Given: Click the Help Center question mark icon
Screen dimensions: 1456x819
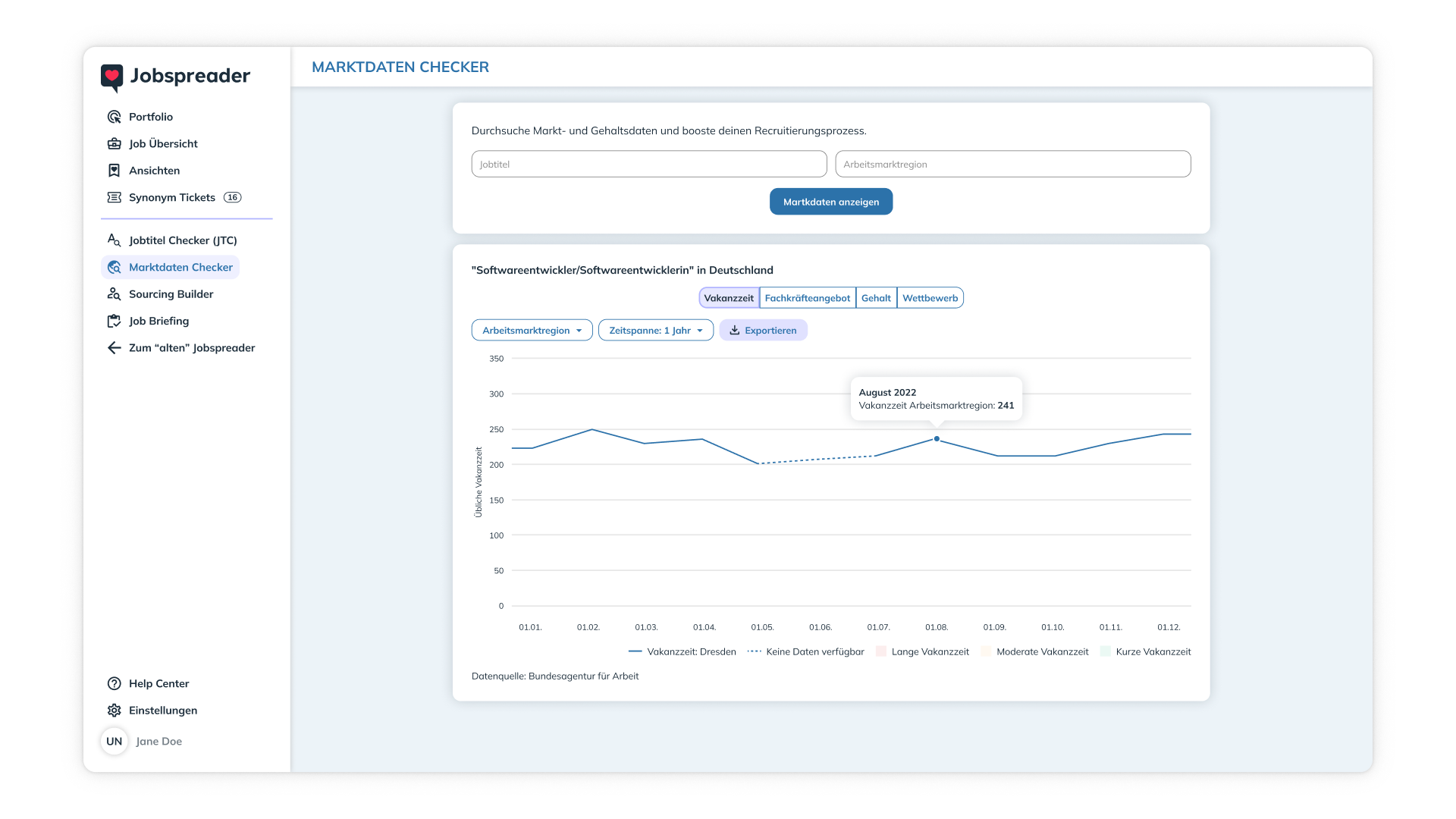Looking at the screenshot, I should 114,683.
